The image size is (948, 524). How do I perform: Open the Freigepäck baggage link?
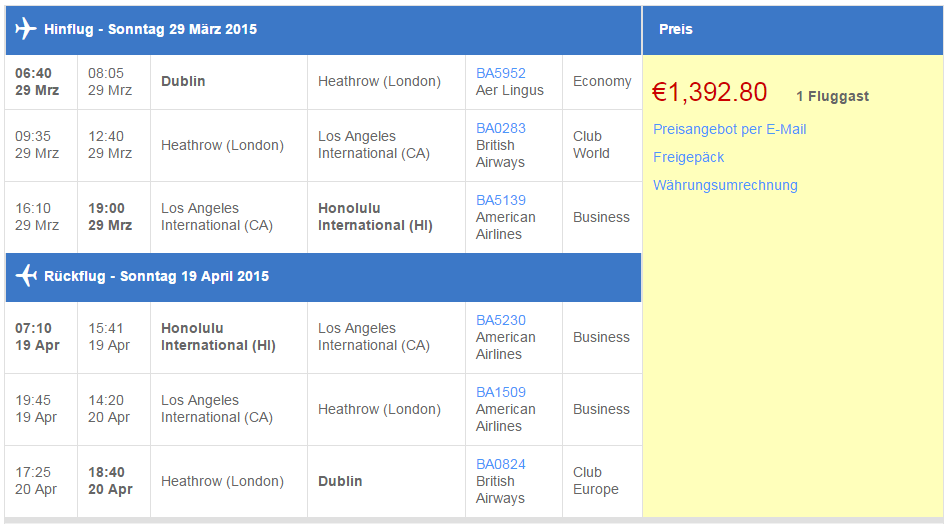click(x=688, y=157)
